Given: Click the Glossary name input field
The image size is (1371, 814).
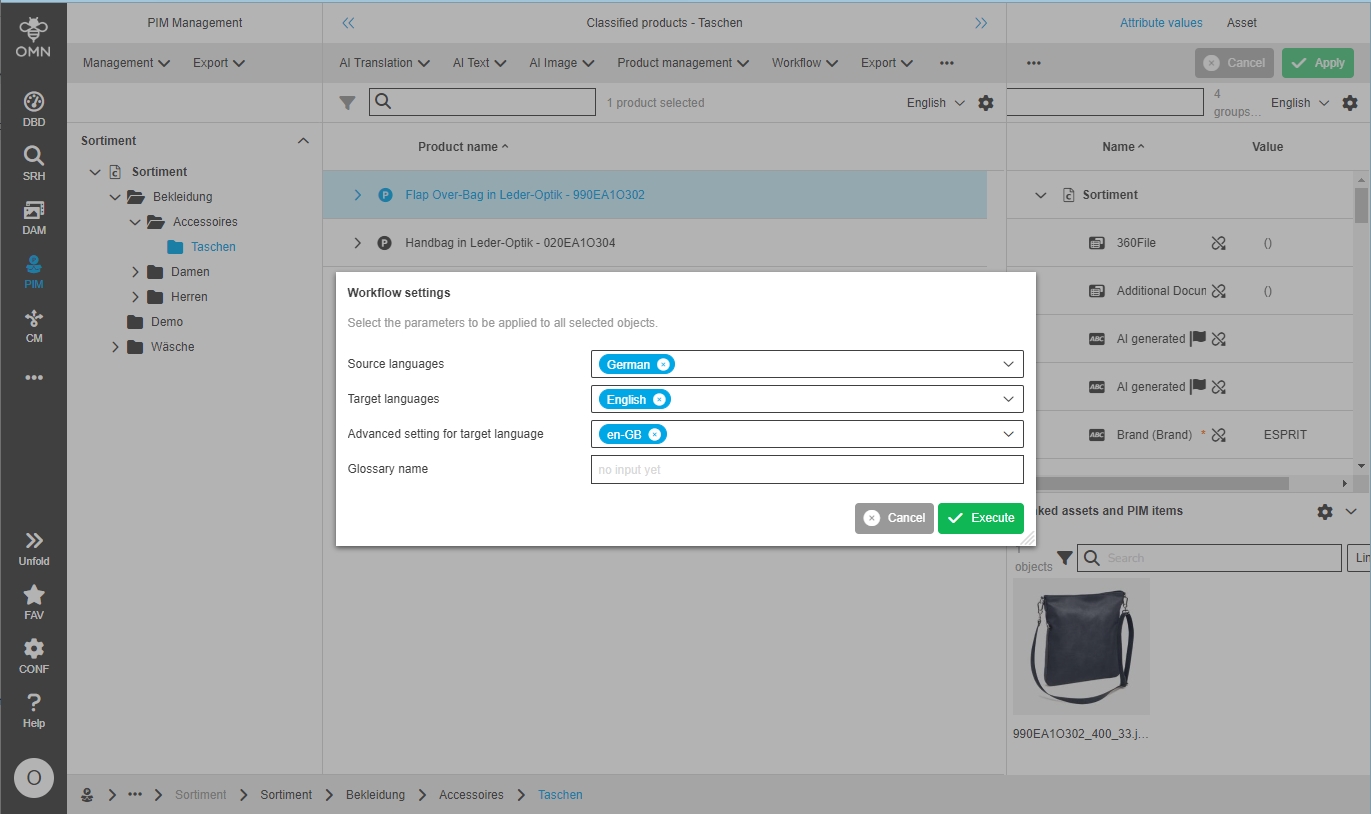Looking at the screenshot, I should coord(806,470).
